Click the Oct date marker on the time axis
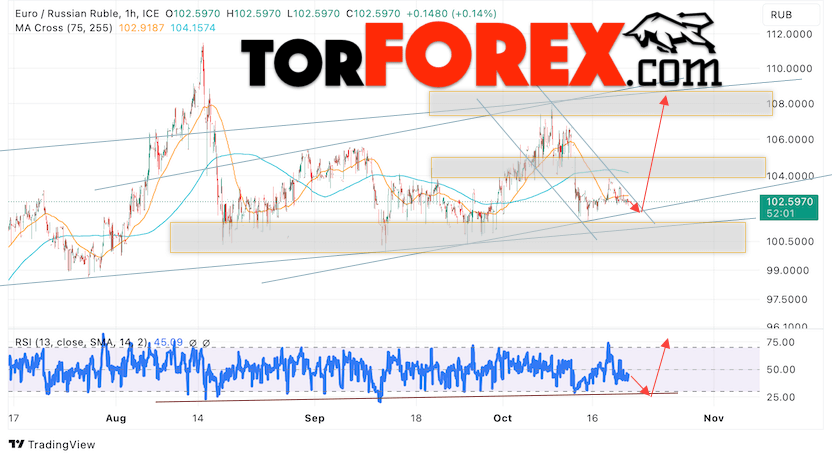This screenshot has width=832, height=459. [502, 418]
